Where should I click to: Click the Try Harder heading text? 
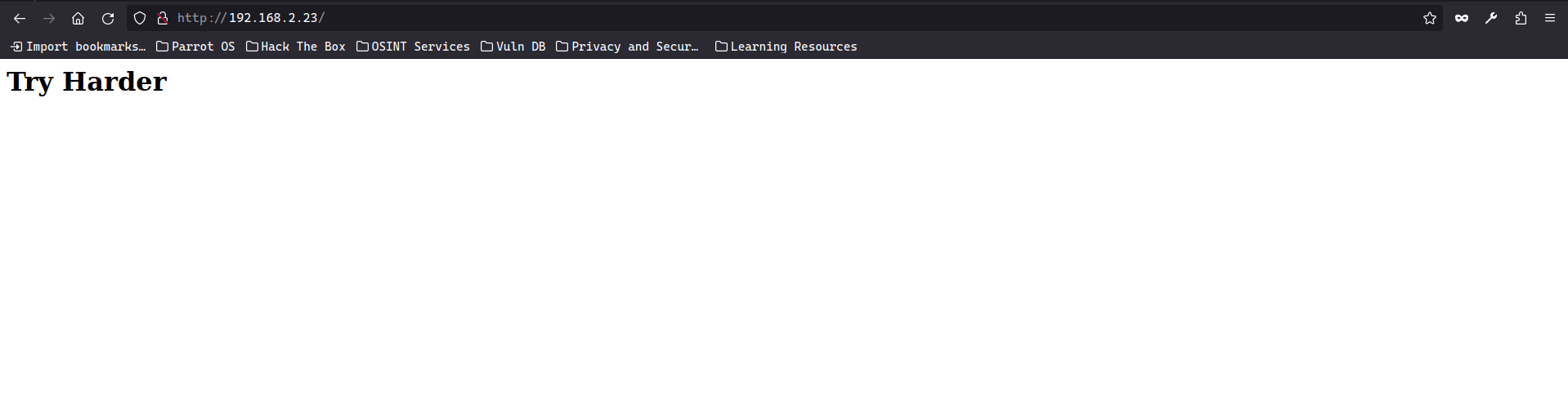[x=87, y=82]
